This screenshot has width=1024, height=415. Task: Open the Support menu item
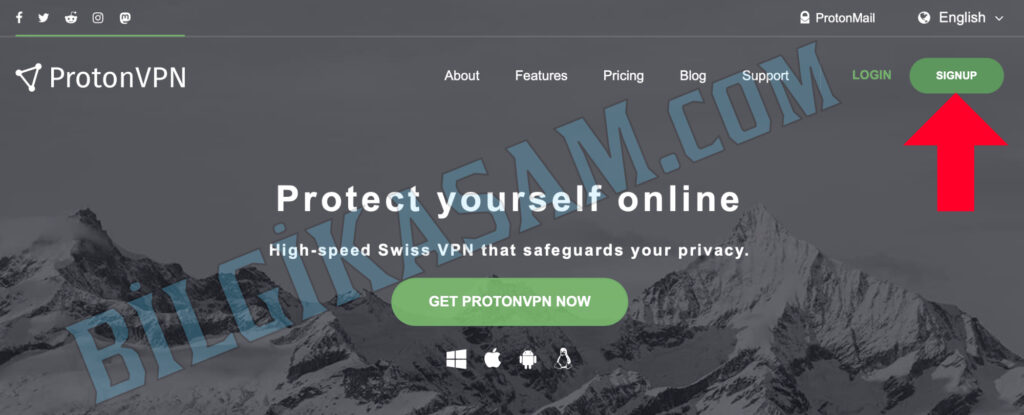click(765, 76)
